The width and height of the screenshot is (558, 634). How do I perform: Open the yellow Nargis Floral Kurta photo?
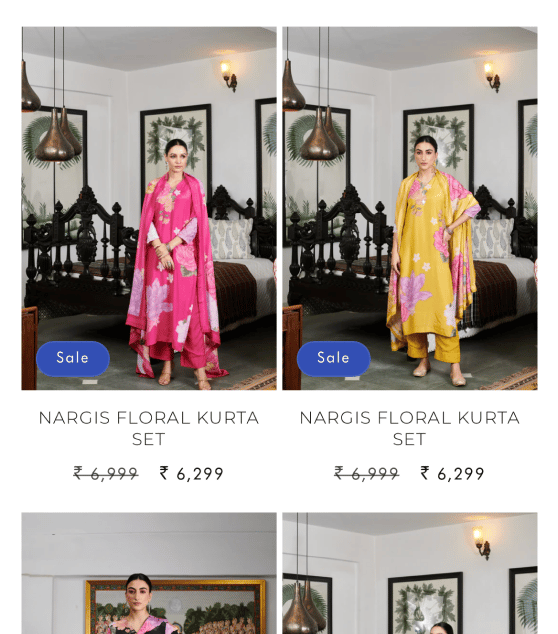click(x=410, y=208)
